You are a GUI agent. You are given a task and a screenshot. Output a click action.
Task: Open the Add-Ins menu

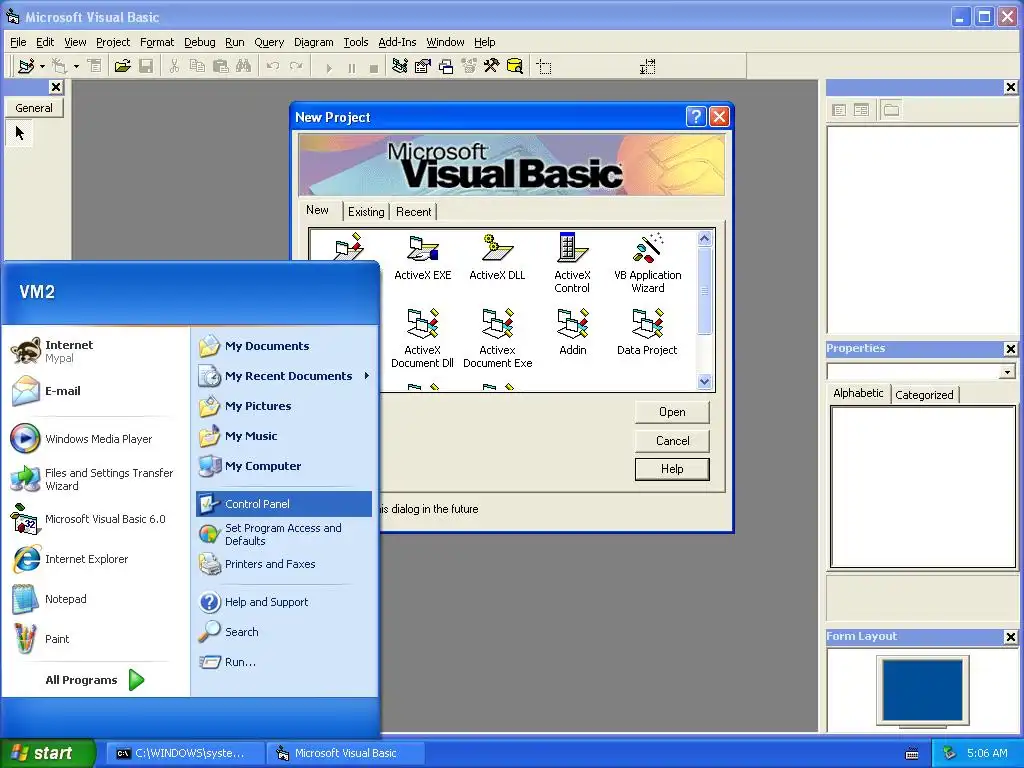[397, 42]
